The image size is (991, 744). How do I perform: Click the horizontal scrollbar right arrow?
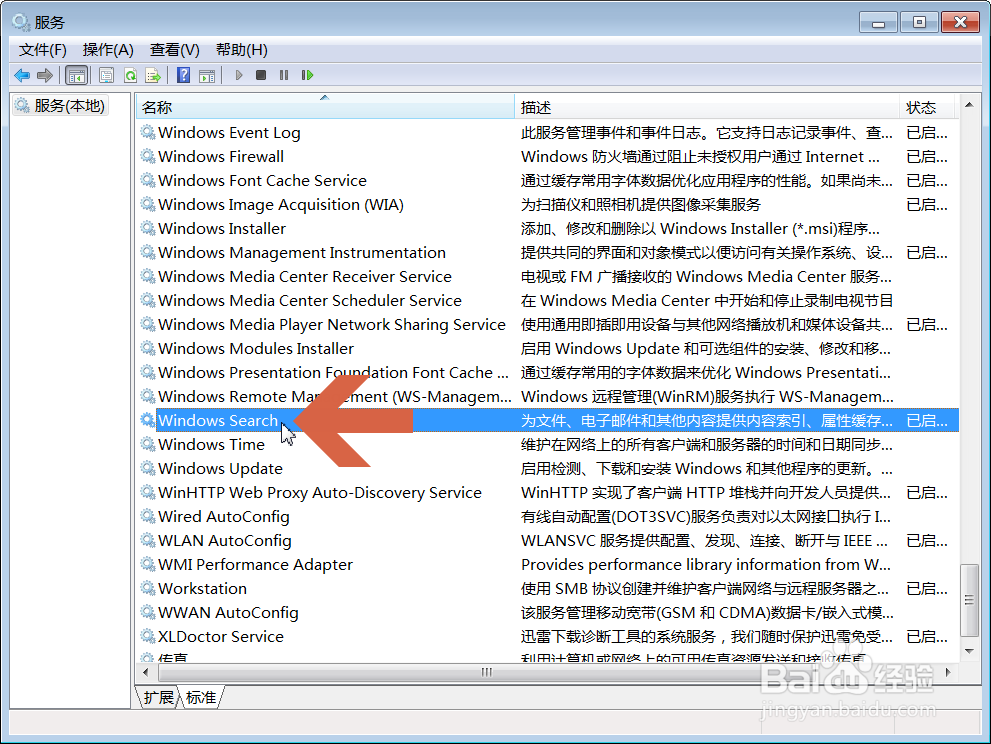pos(947,672)
